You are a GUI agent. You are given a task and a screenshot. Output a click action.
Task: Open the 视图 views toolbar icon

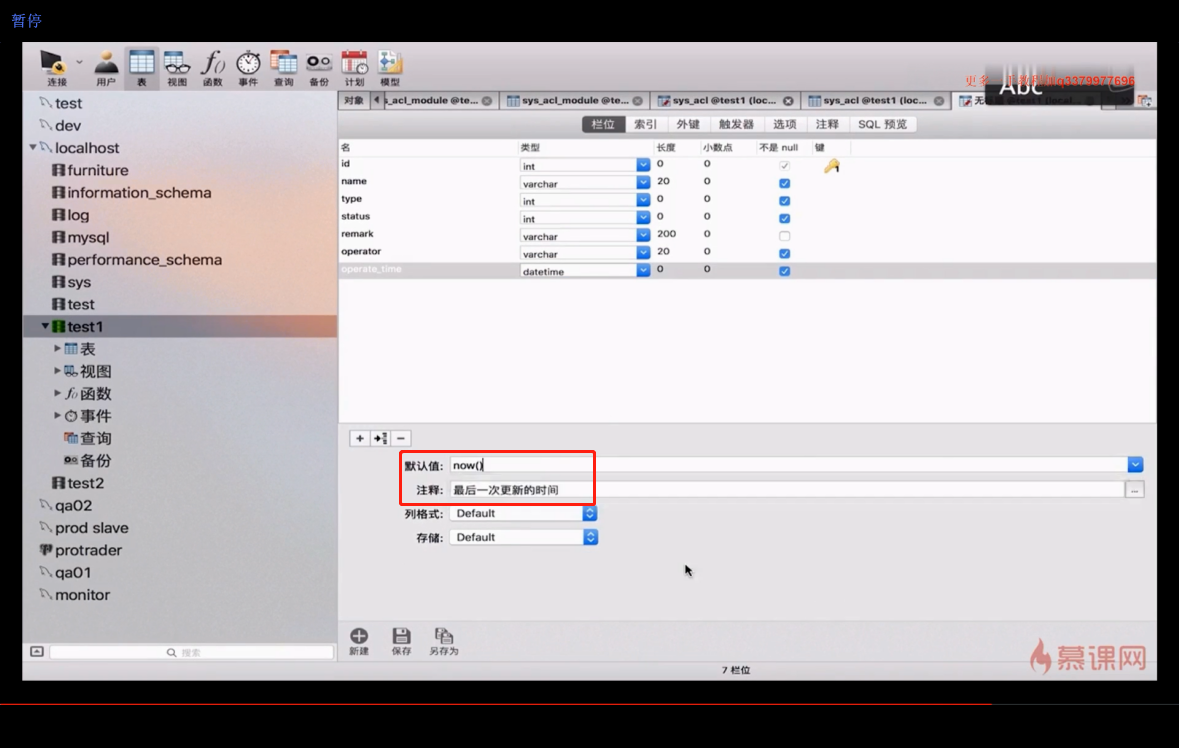[177, 68]
